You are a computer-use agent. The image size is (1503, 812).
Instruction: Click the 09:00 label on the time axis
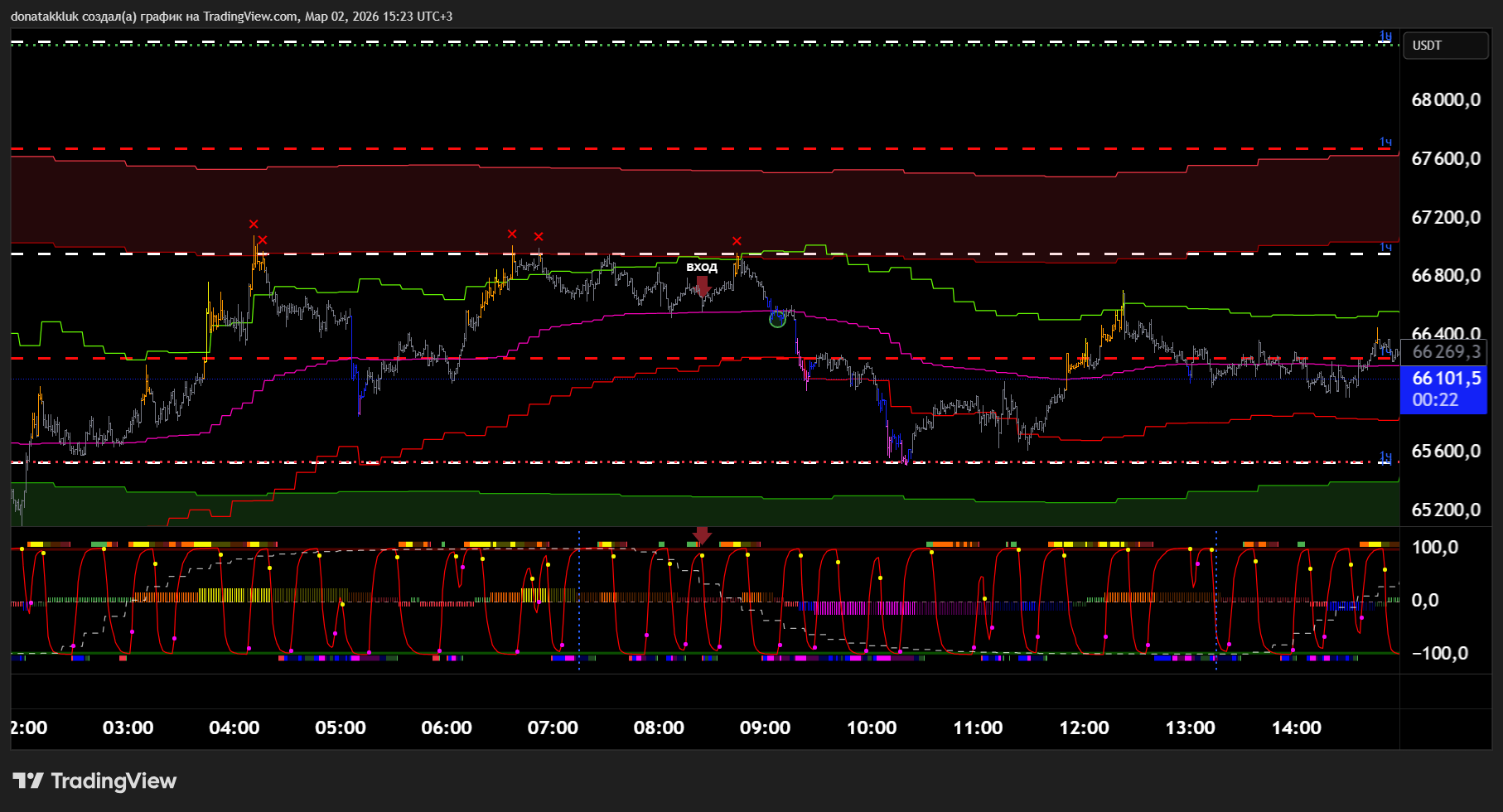(x=765, y=727)
